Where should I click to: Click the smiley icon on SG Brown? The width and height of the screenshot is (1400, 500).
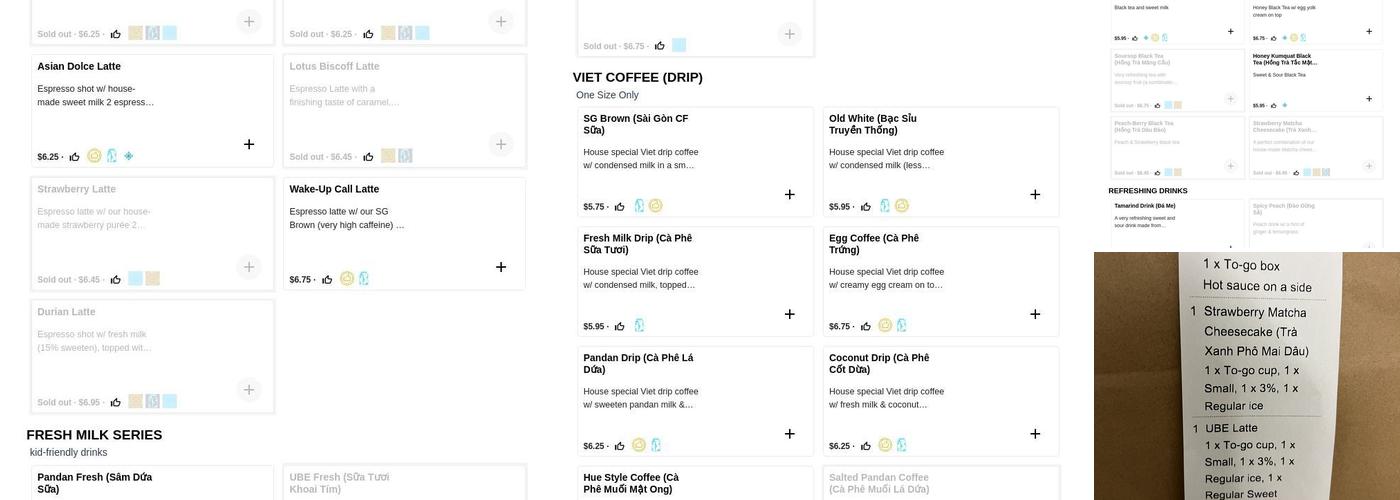[x=656, y=206]
